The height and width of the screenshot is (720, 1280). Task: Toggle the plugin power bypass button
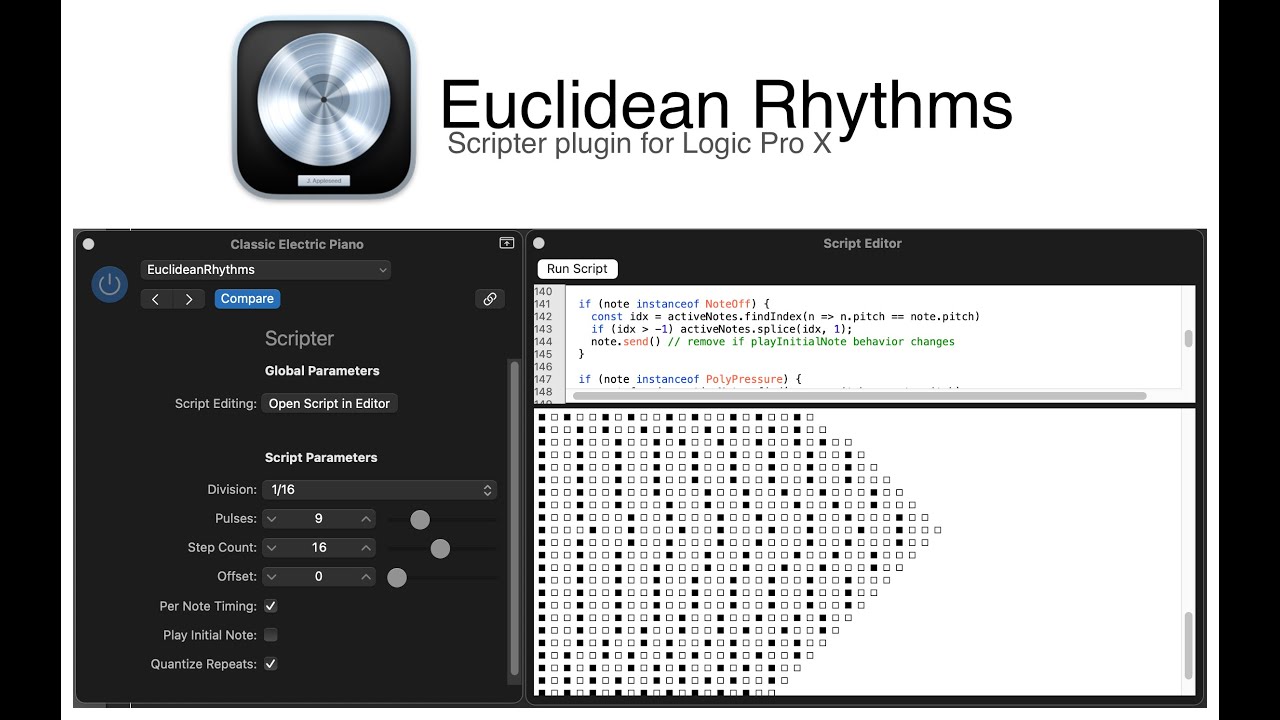(110, 285)
